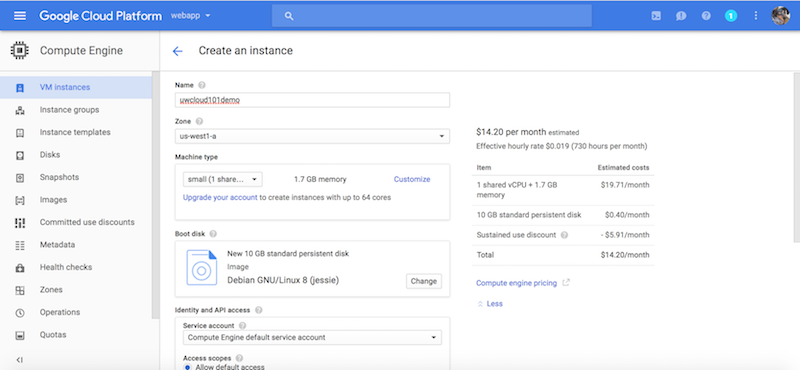Click the Instance groups sidebar icon

[x=20, y=110]
